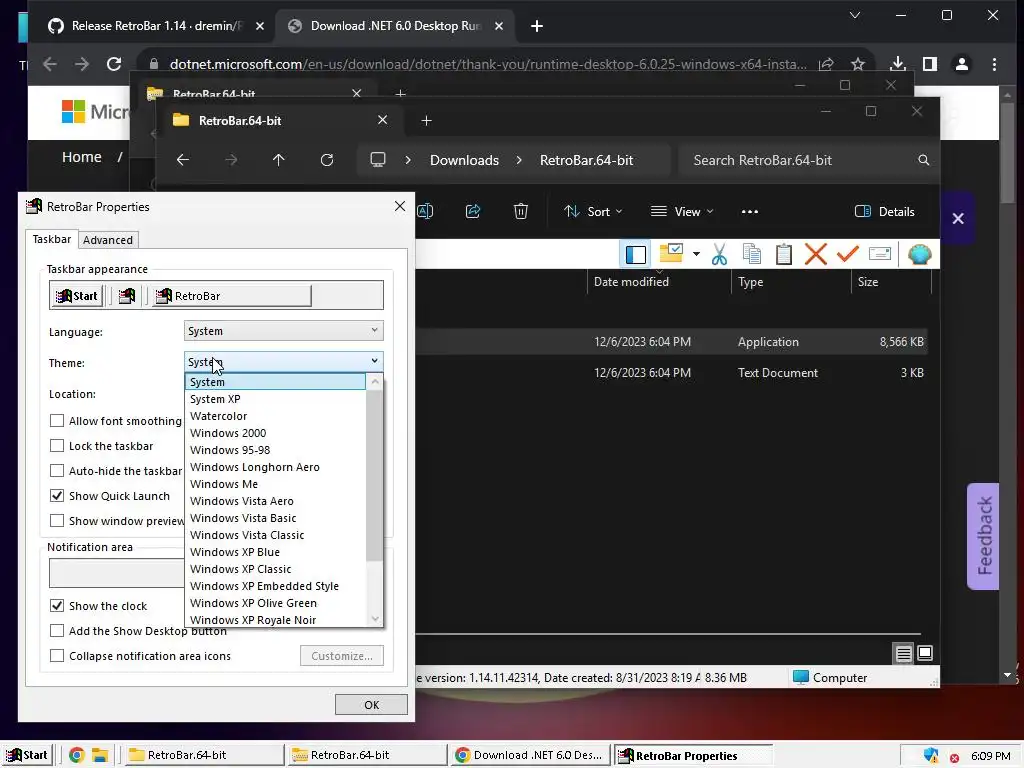The image size is (1024, 768).
Task: Open the See more ellipsis menu
Action: point(750,212)
